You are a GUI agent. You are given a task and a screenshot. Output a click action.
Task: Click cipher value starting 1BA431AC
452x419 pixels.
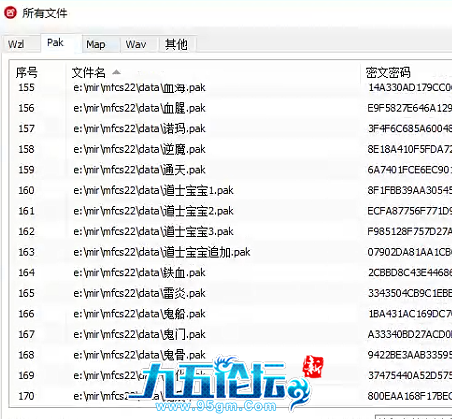coord(410,314)
